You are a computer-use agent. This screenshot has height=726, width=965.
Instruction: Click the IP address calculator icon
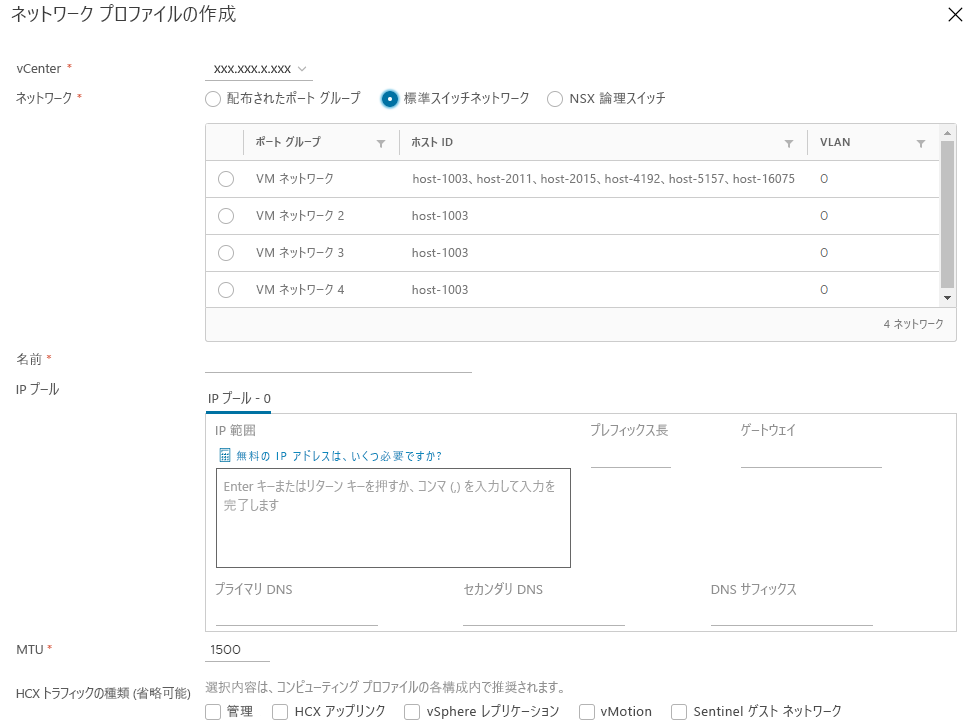225,455
